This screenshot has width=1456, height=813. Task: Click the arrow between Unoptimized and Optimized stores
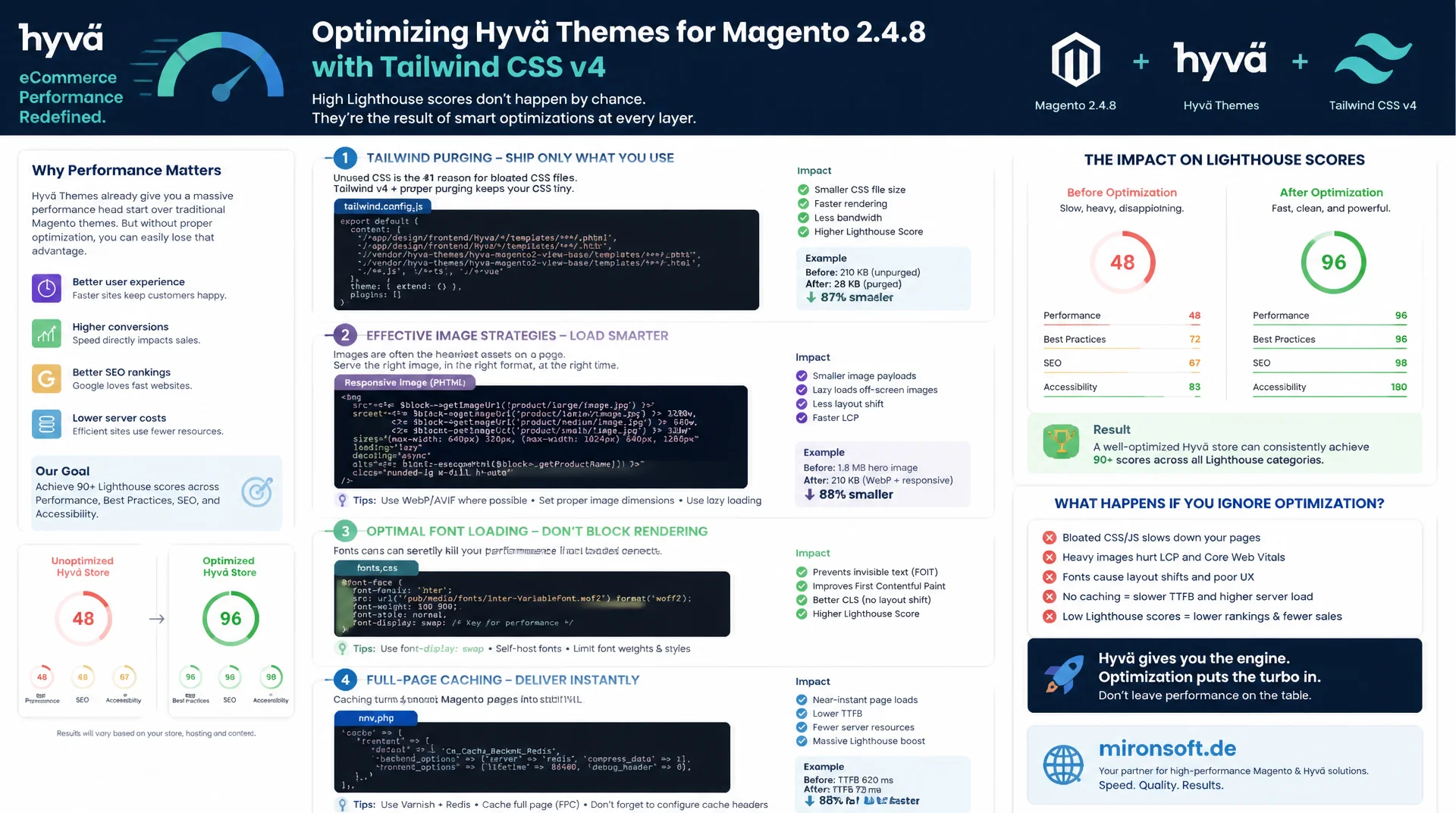[157, 619]
